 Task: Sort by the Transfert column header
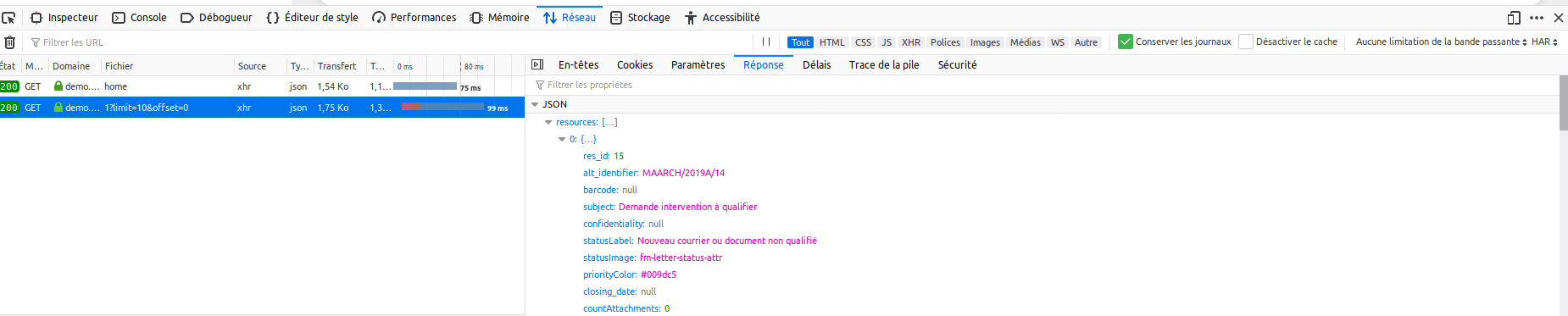click(x=340, y=66)
